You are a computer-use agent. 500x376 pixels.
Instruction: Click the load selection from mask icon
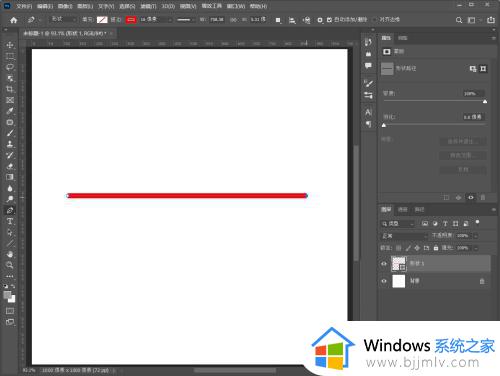(446, 197)
